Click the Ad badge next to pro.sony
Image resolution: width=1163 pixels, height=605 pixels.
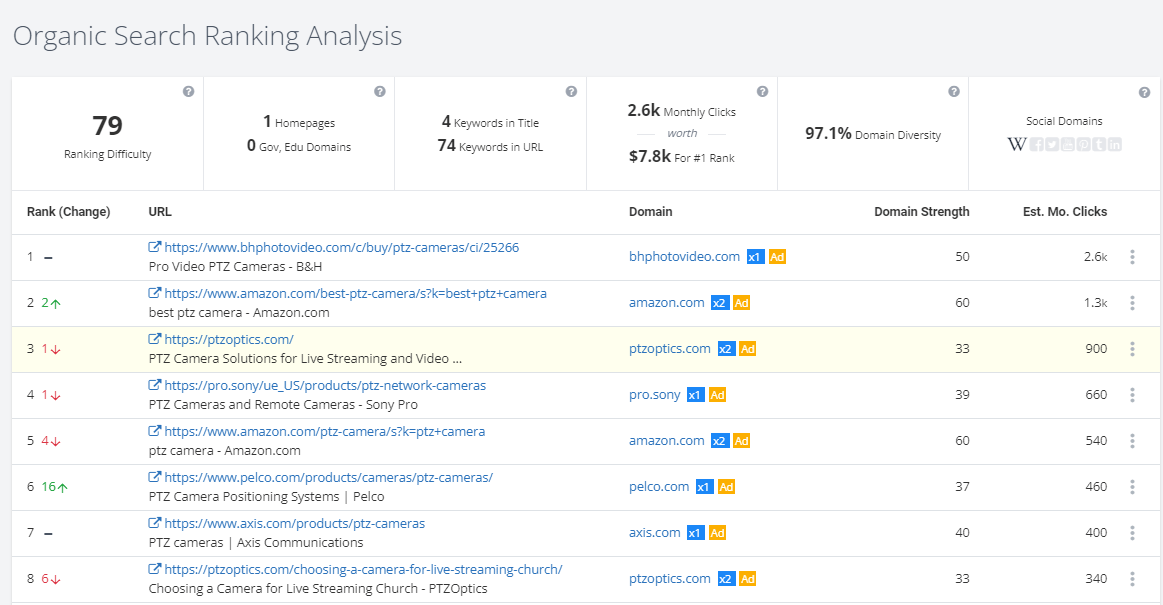pos(717,394)
